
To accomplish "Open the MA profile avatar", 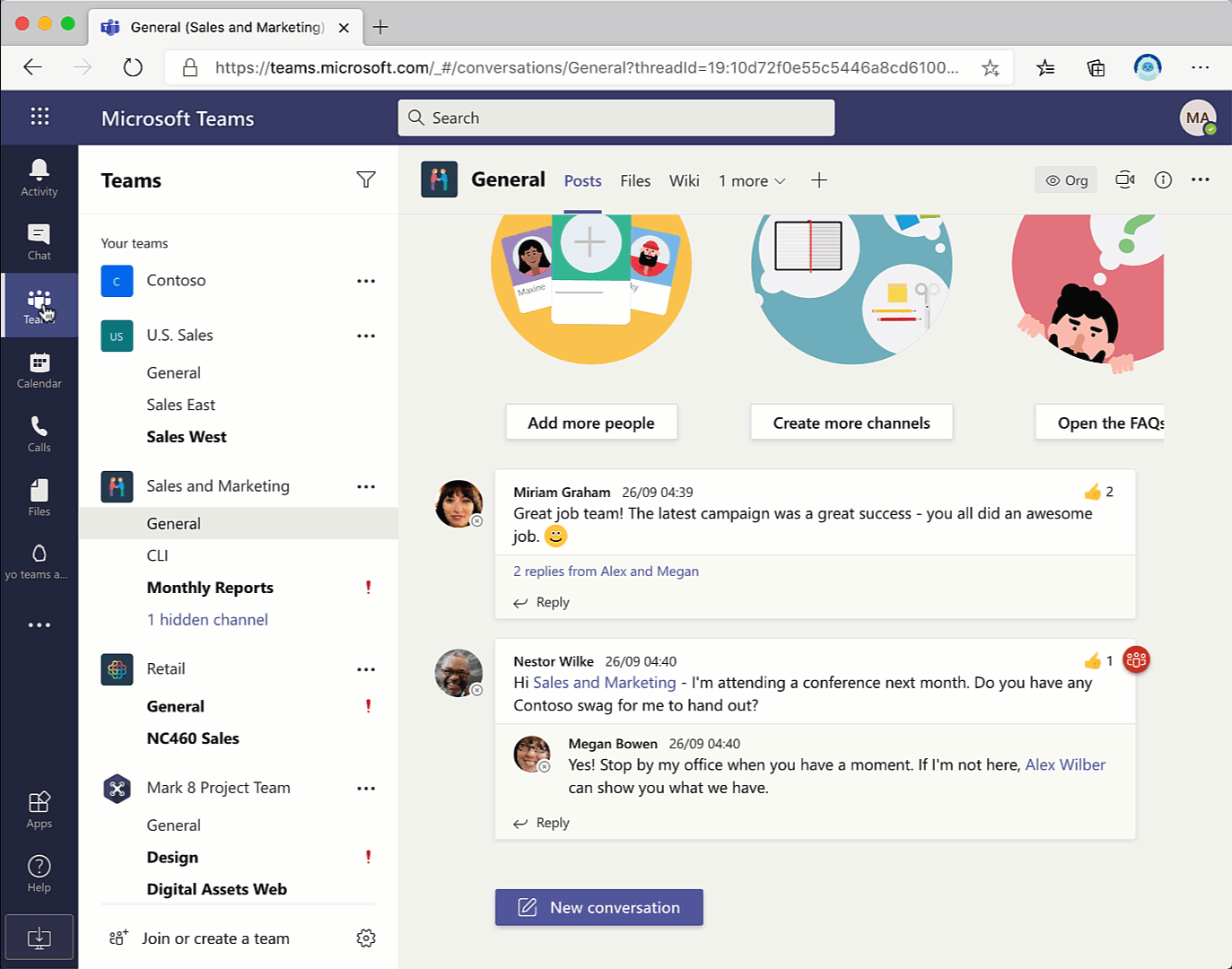I will click(x=1198, y=118).
